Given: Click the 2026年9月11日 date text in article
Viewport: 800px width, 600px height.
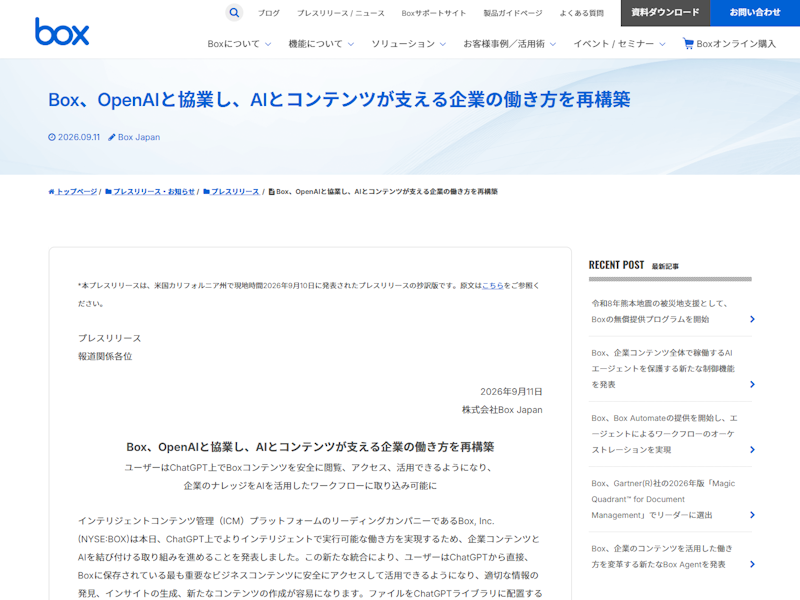Looking at the screenshot, I should click(x=511, y=392).
